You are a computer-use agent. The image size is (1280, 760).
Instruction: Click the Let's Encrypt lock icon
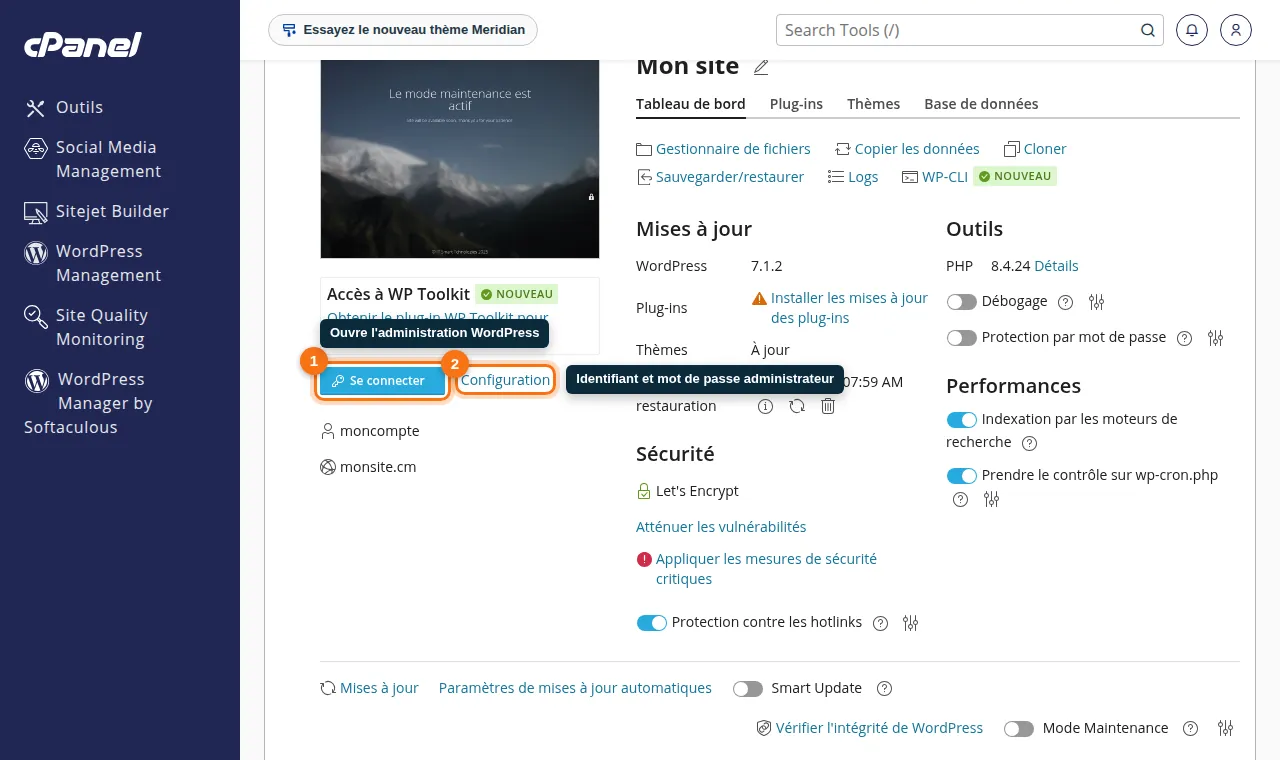(644, 491)
